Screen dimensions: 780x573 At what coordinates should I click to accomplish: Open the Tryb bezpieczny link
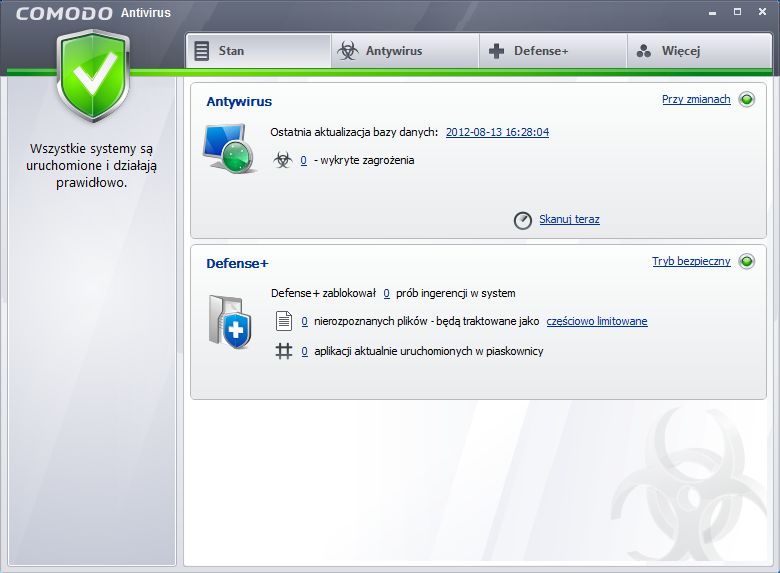pos(691,261)
